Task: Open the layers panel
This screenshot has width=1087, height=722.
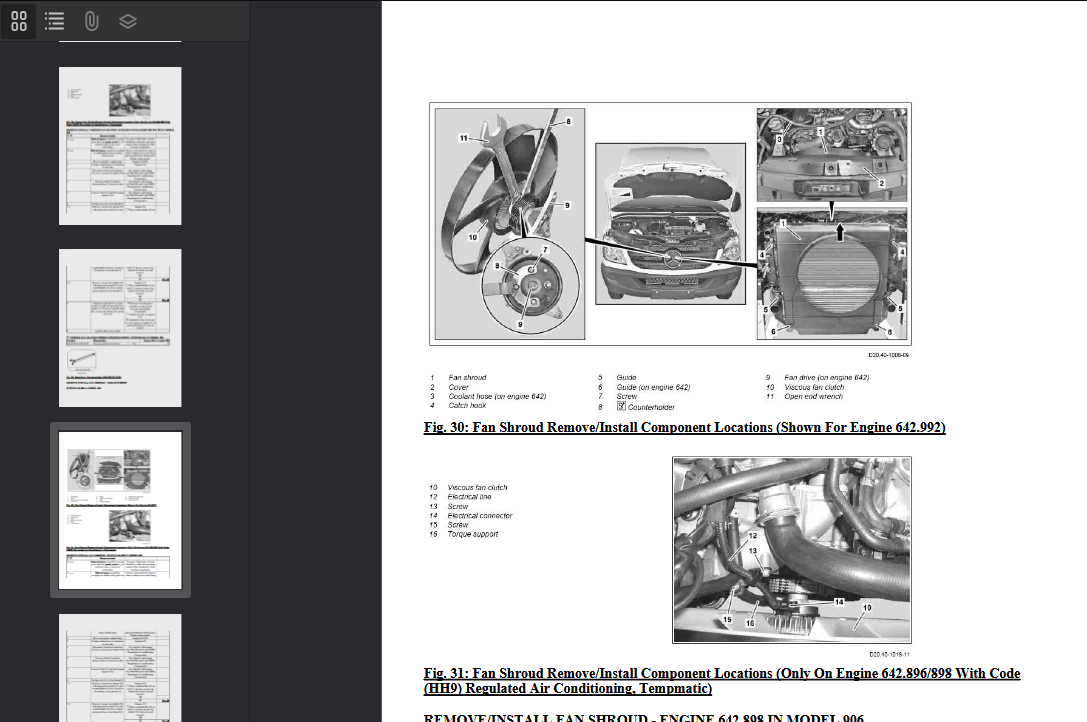Action: pyautogui.click(x=126, y=21)
